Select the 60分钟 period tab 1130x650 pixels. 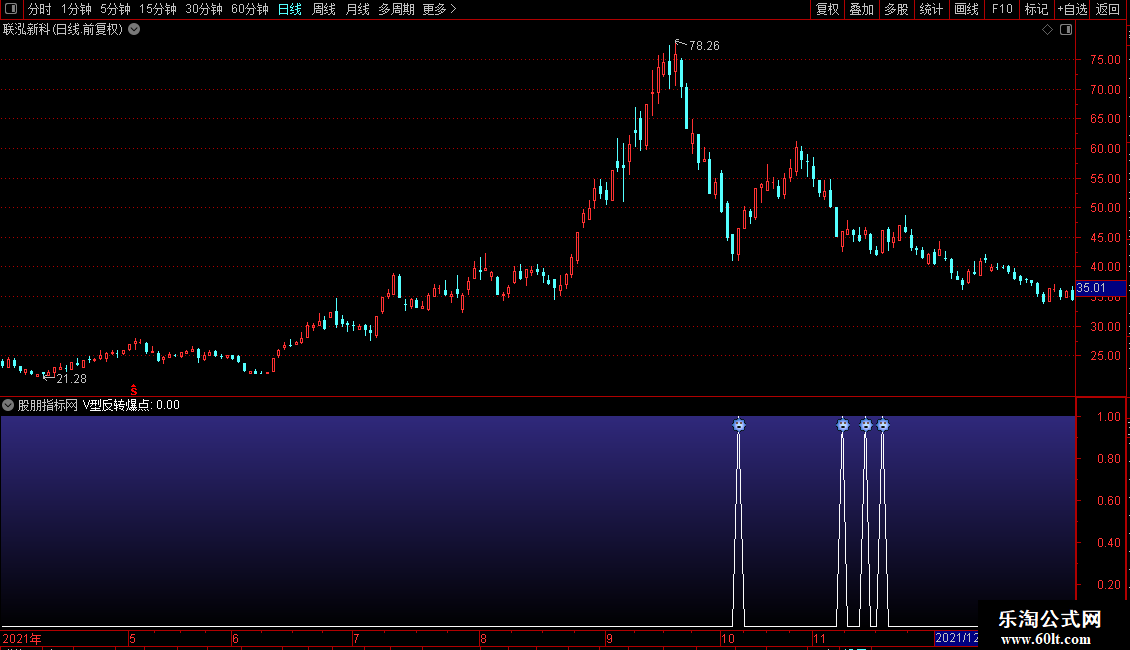pyautogui.click(x=250, y=9)
